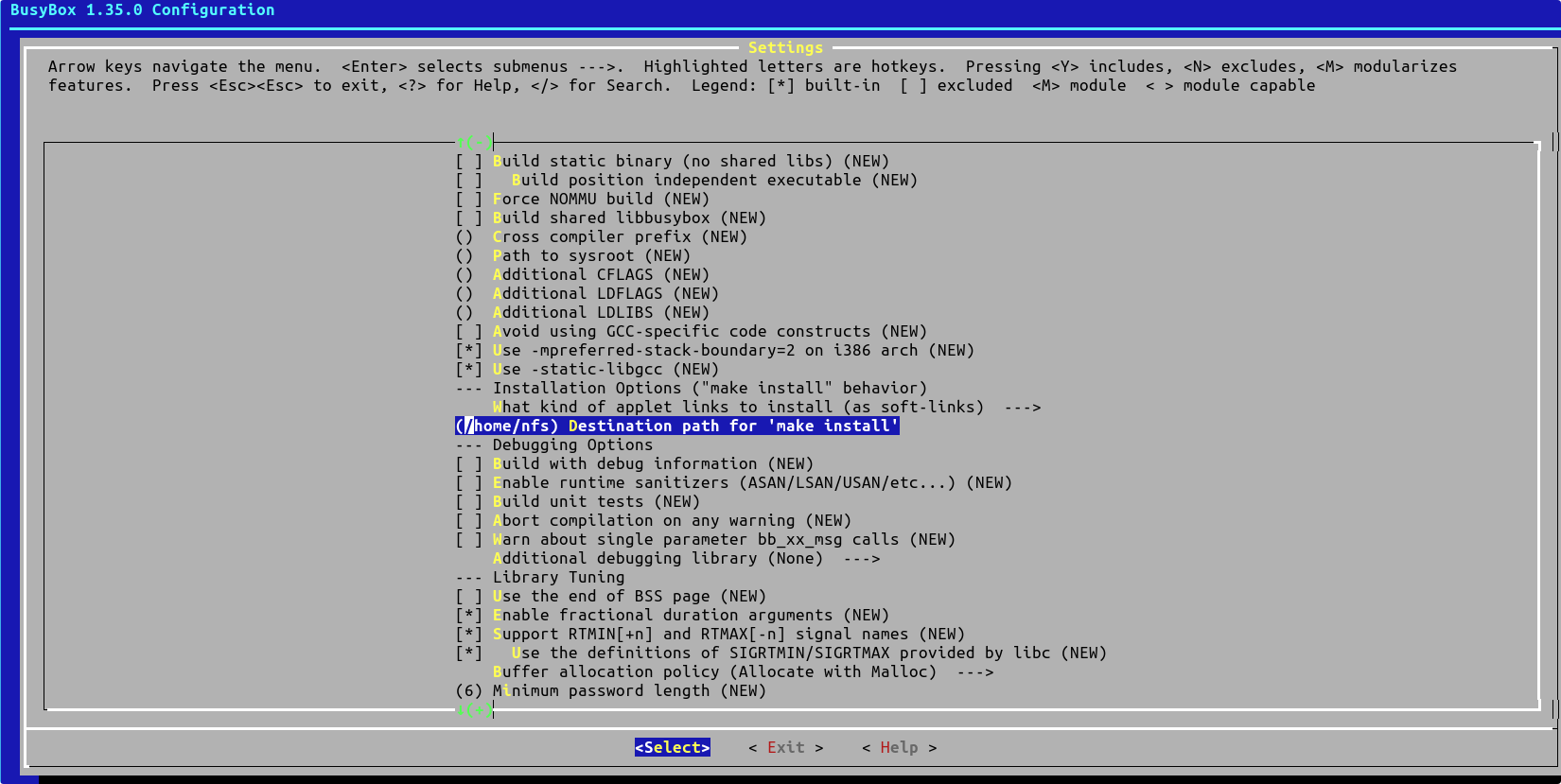Open Additional debugging library submenu
This screenshot has height=784, width=1561.
686,558
